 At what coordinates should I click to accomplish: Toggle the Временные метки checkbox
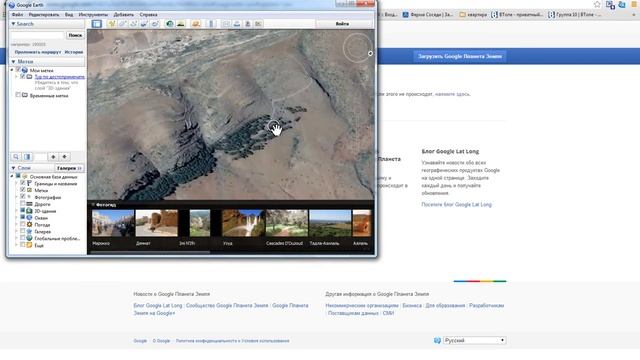coord(18,95)
